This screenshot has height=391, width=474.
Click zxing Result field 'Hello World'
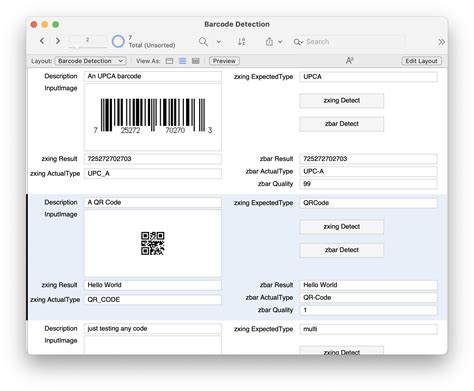pos(153,285)
